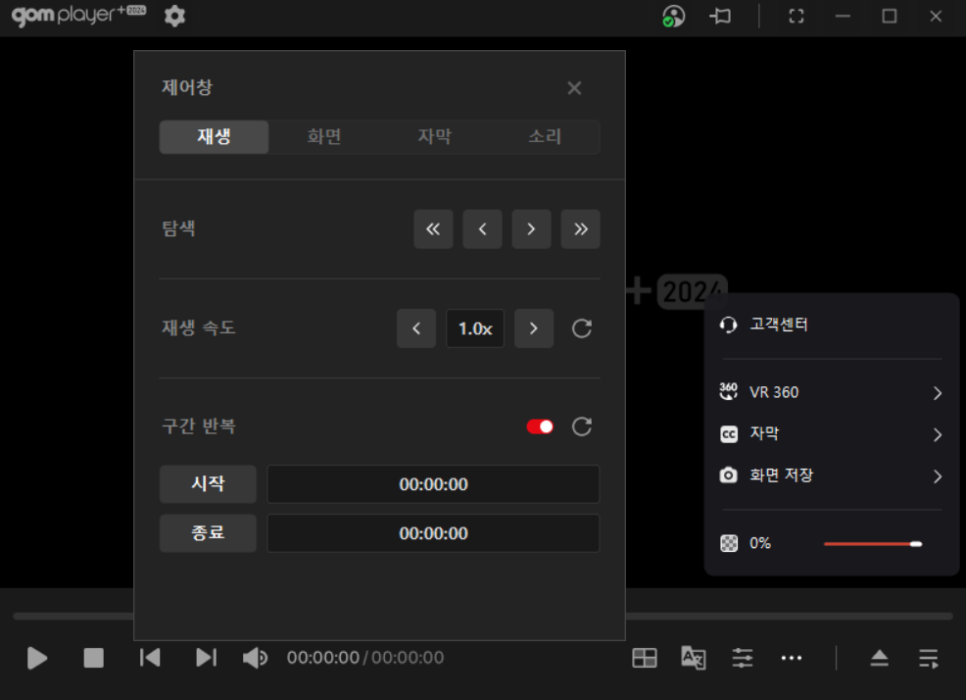Seek forward with single right arrow in 탐색
Screen dimensions: 966x700
pos(531,229)
